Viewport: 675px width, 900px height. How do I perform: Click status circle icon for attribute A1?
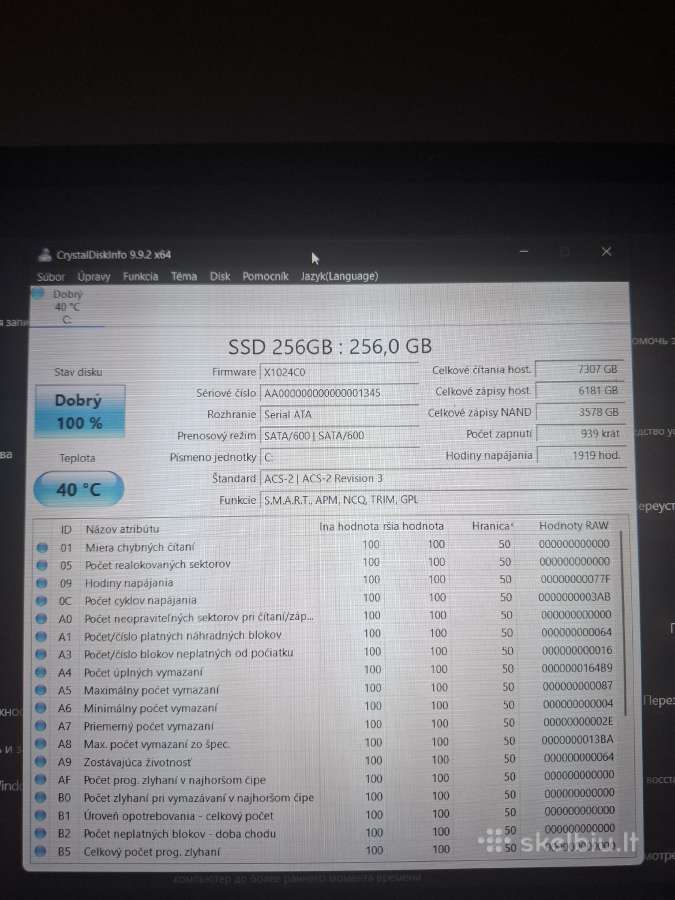point(41,637)
